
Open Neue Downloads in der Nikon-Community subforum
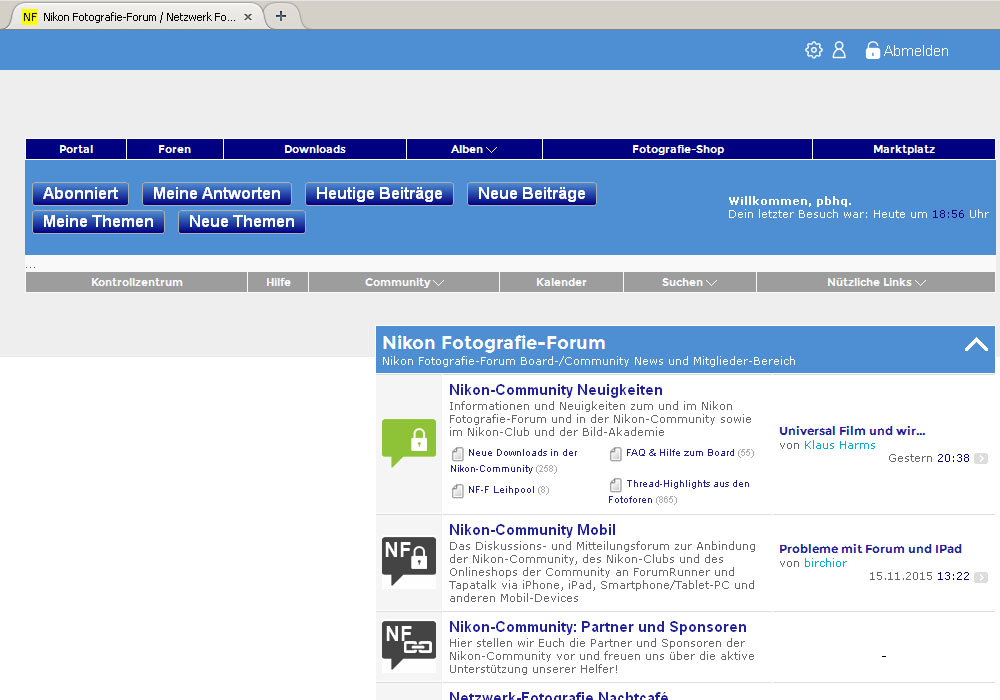point(514,460)
